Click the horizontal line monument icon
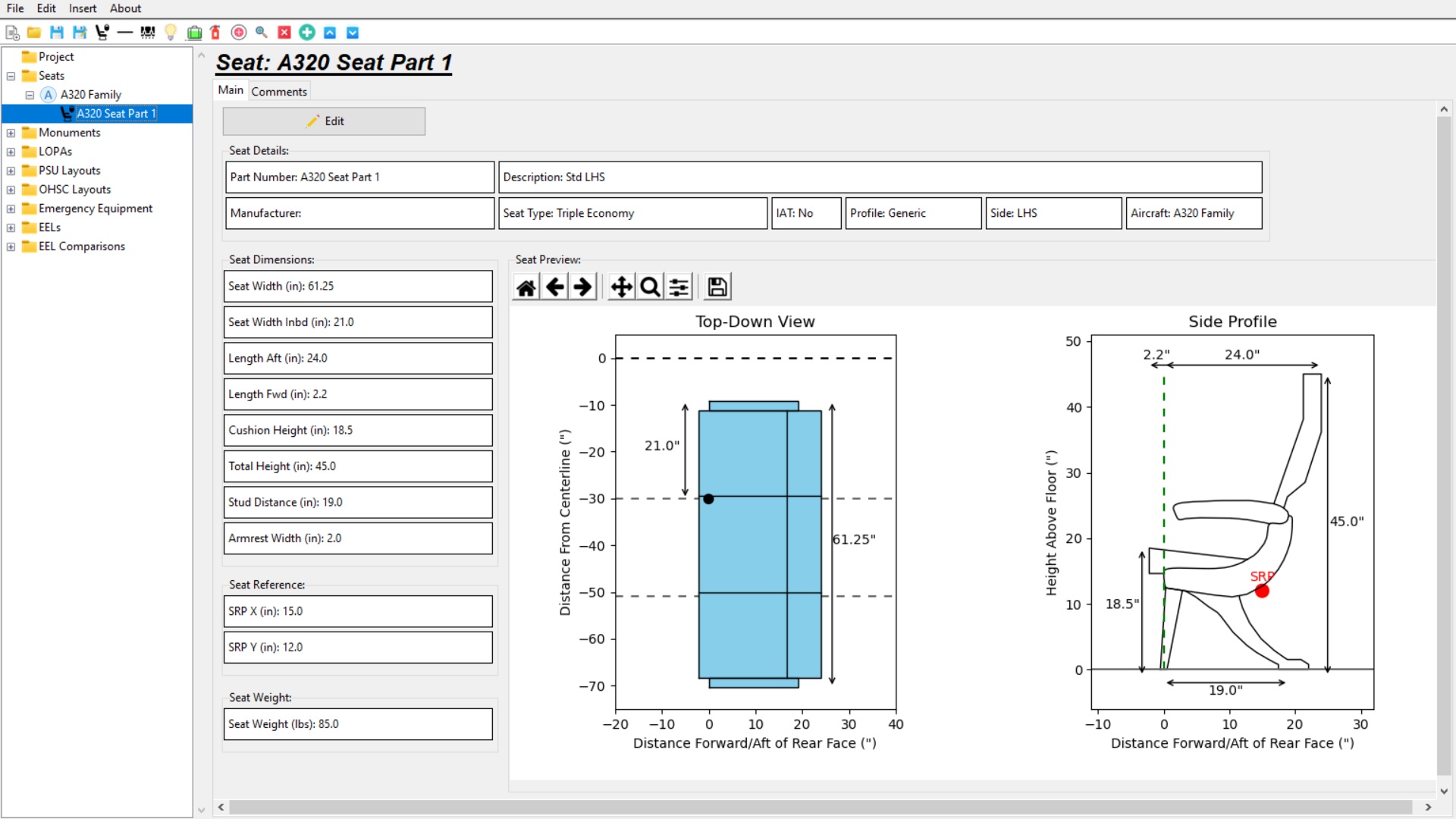 125,33
